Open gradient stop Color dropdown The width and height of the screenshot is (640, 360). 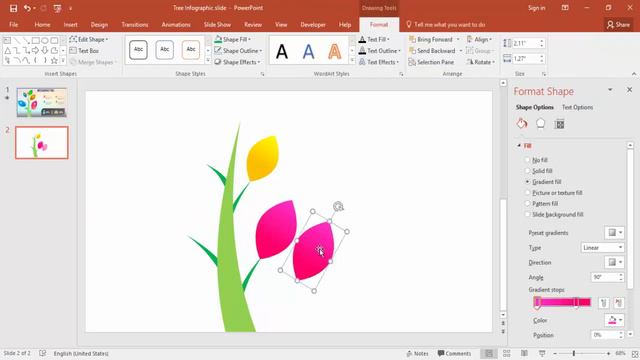coord(614,320)
